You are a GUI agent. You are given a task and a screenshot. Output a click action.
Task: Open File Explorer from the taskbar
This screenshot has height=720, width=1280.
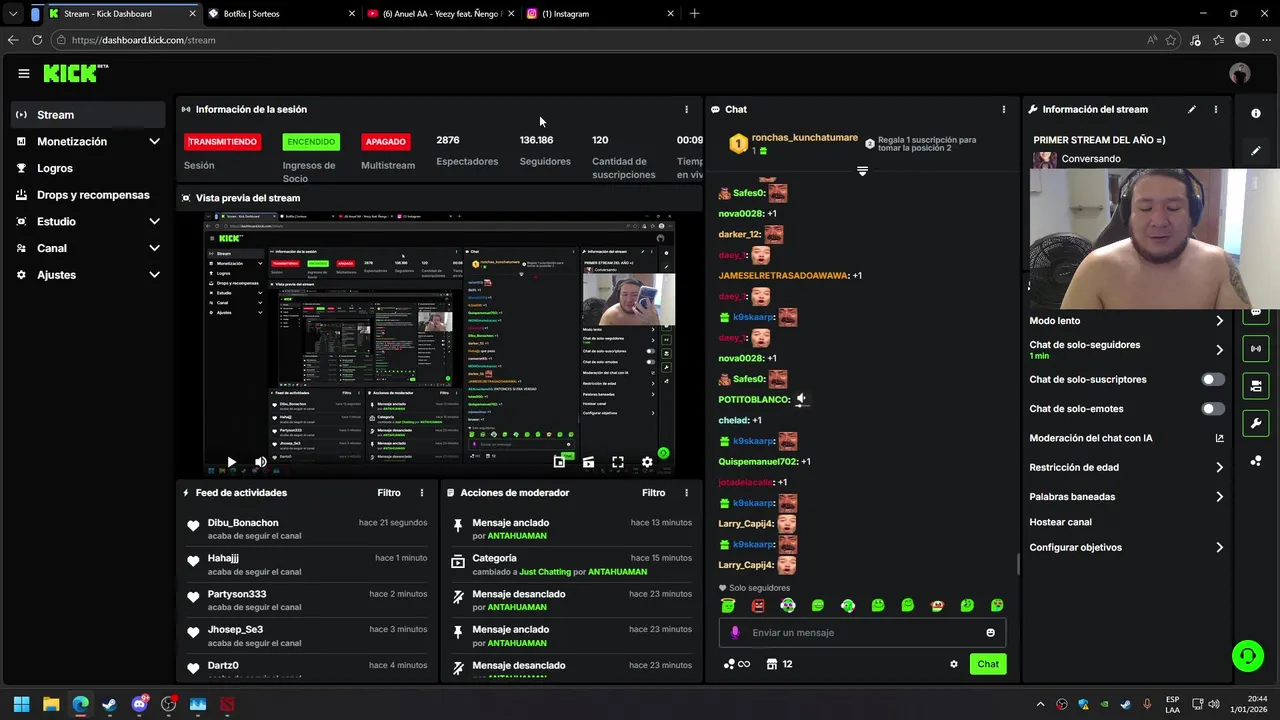coord(51,704)
